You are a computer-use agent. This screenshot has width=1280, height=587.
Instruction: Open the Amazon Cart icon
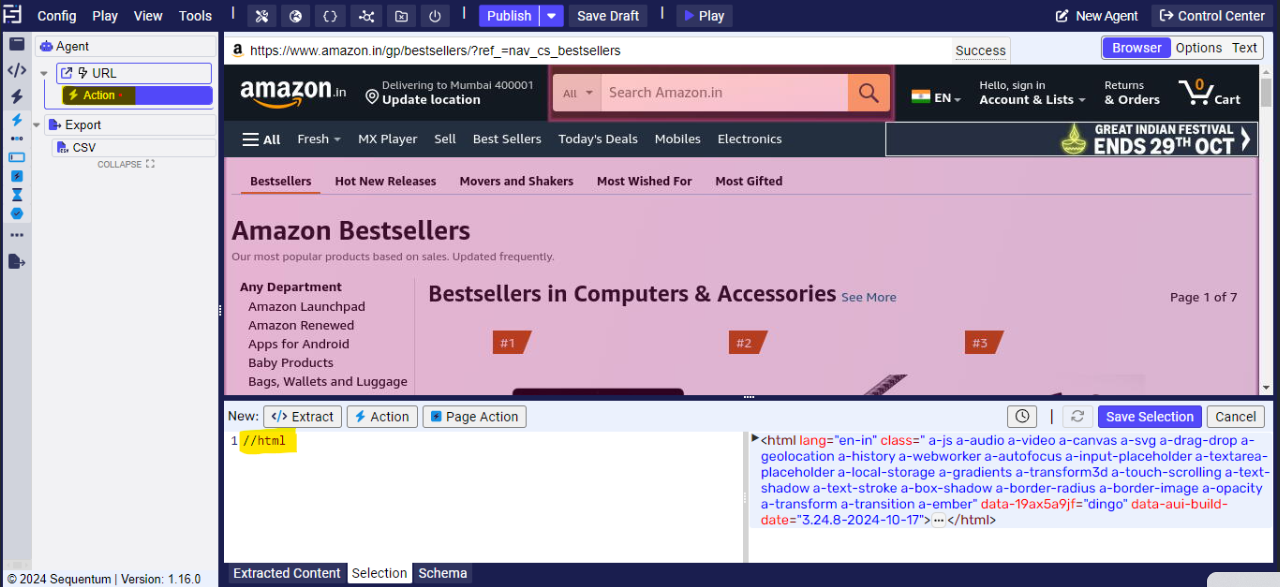pos(1210,92)
